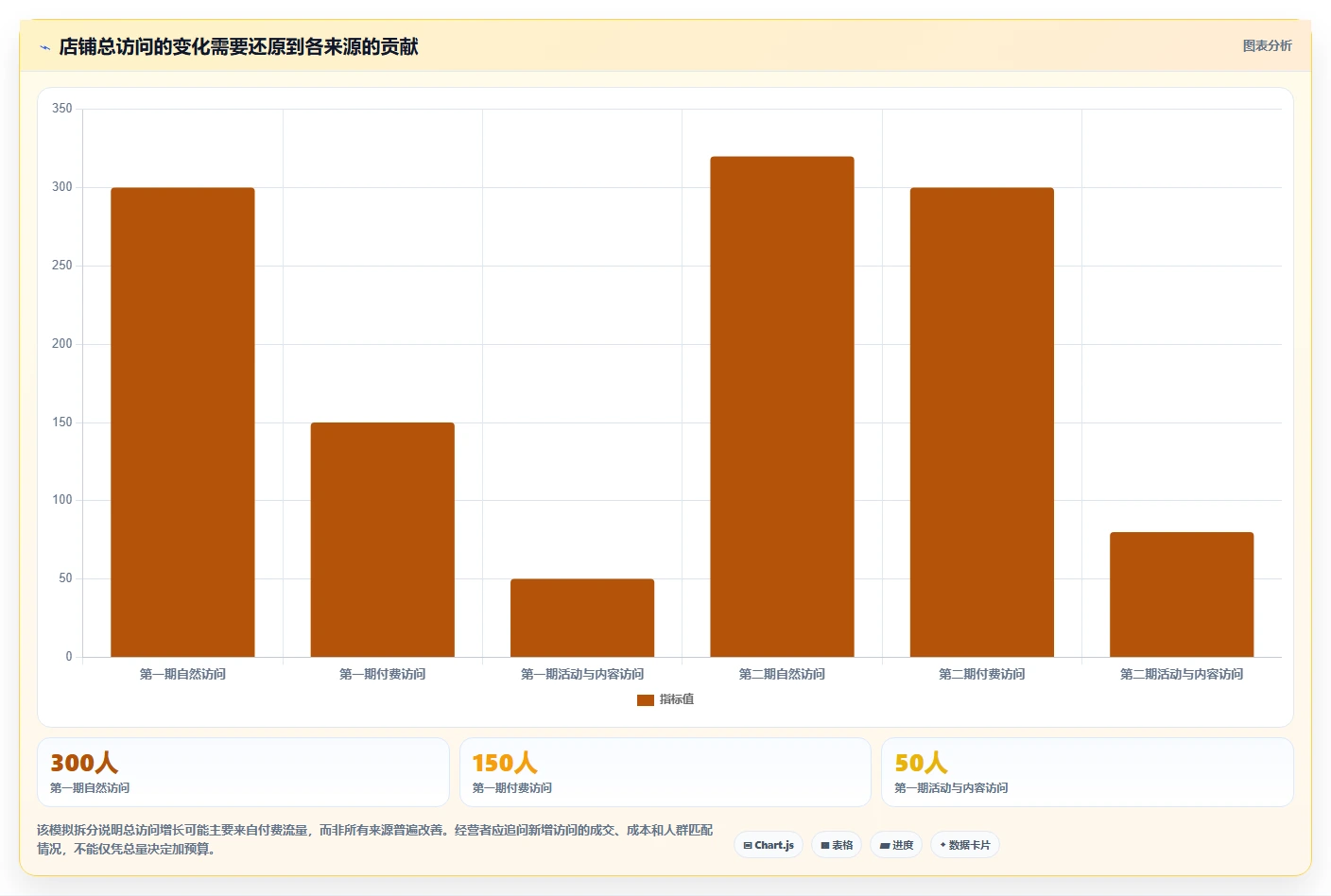Select the 第二期付费访问 bar
The width and height of the screenshot is (1331, 896).
pyautogui.click(x=982, y=422)
